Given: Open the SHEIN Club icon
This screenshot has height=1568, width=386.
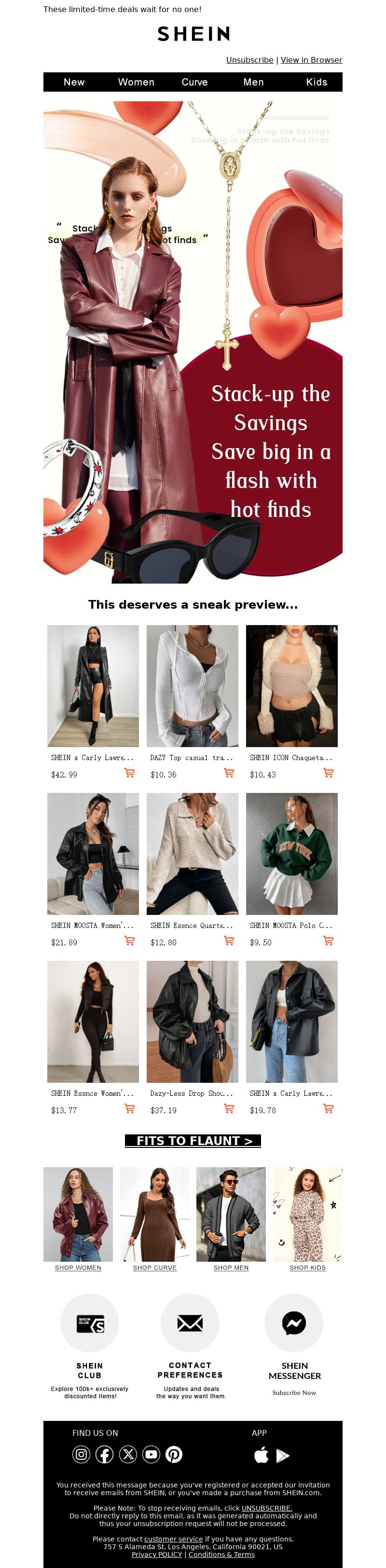Looking at the screenshot, I should [89, 1323].
